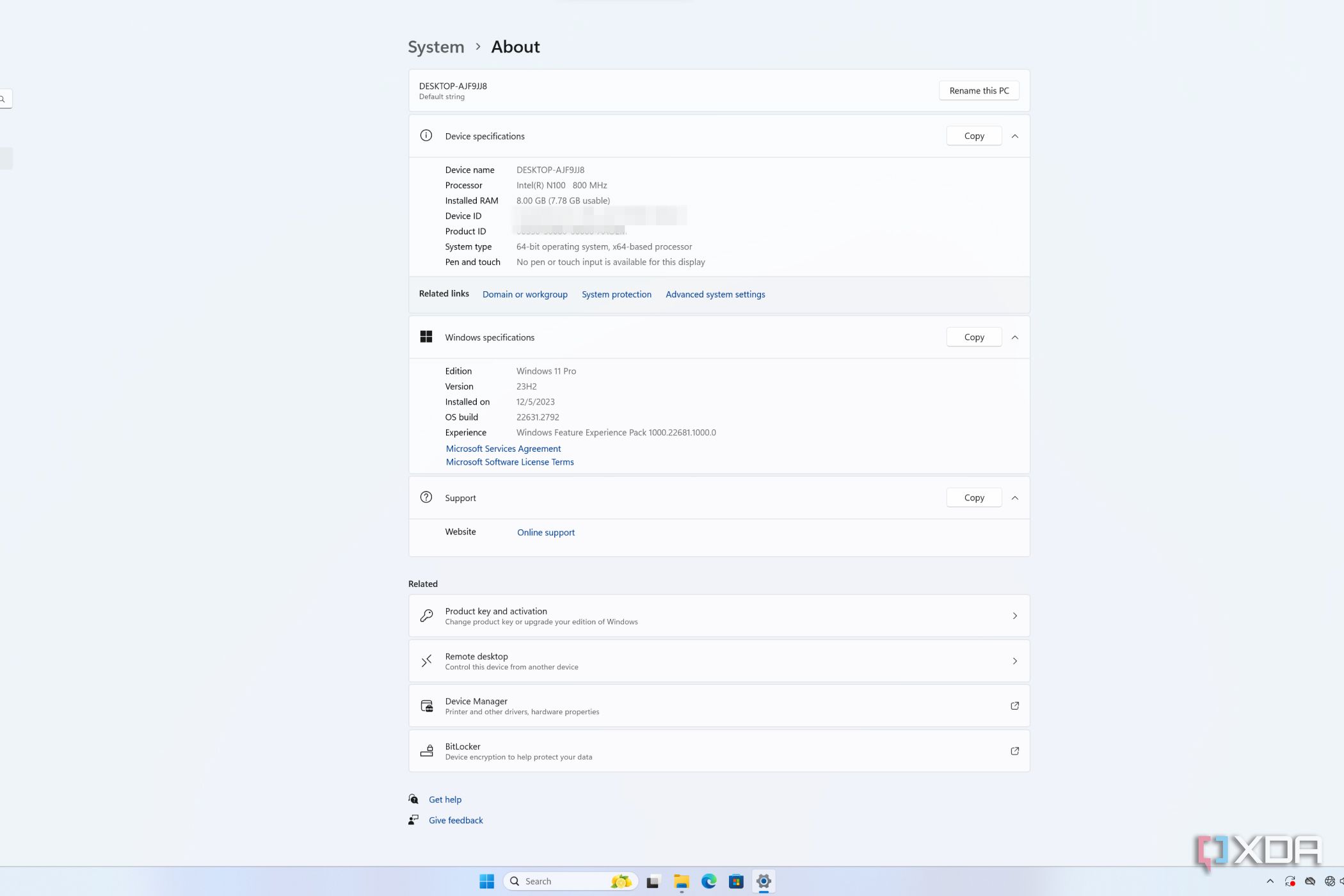Click the Settings gear taskbar icon

click(764, 881)
